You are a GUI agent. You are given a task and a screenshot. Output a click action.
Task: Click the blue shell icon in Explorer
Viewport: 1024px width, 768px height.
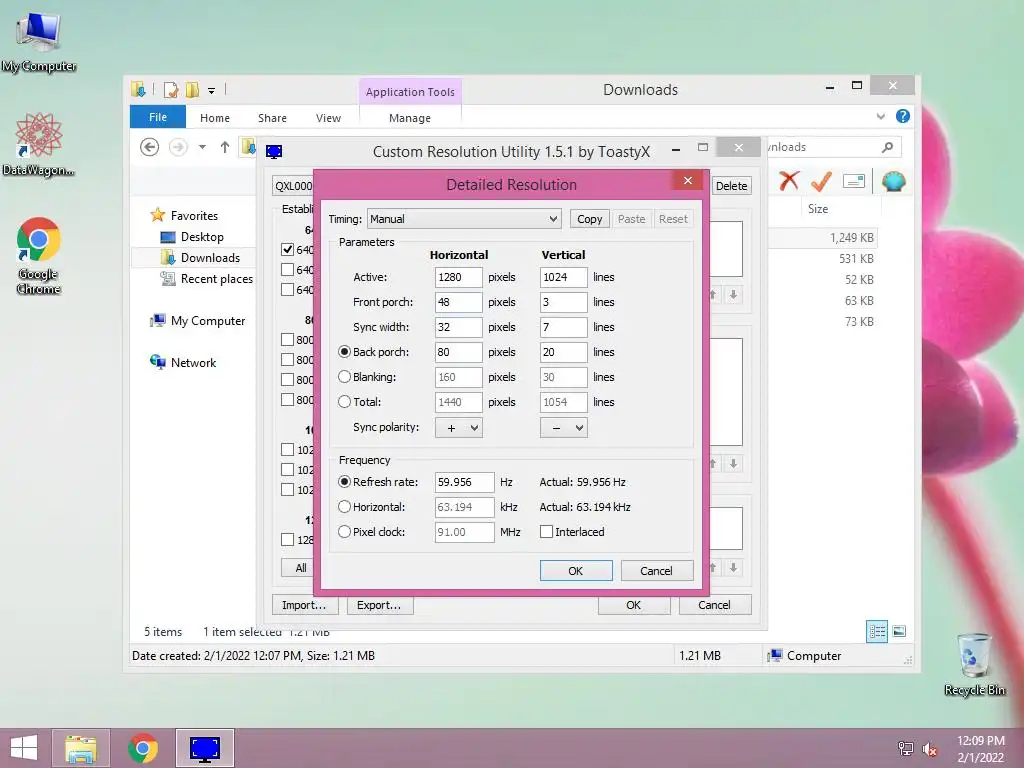click(x=893, y=180)
